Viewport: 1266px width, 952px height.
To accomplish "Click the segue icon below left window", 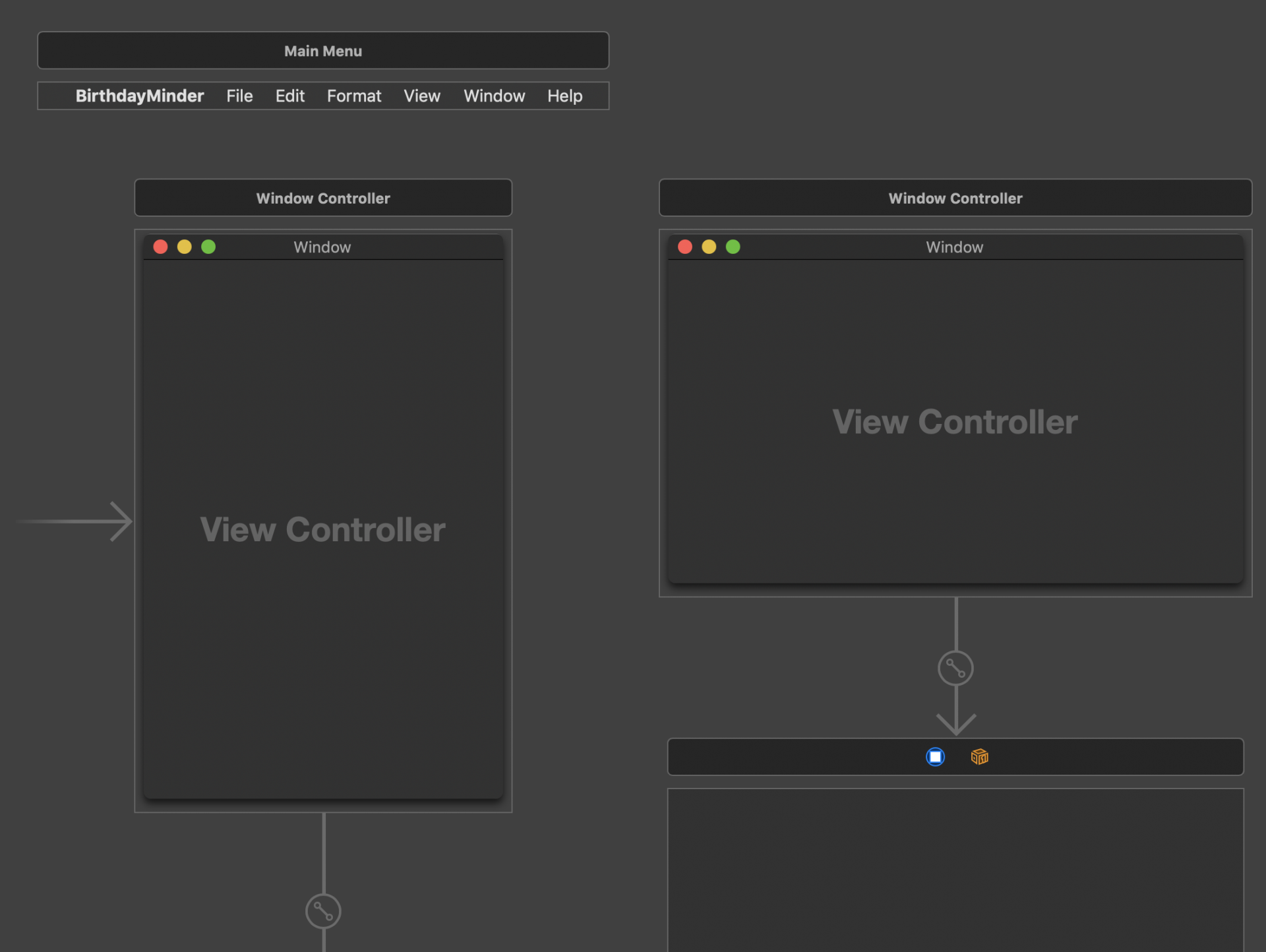I will pos(323,911).
